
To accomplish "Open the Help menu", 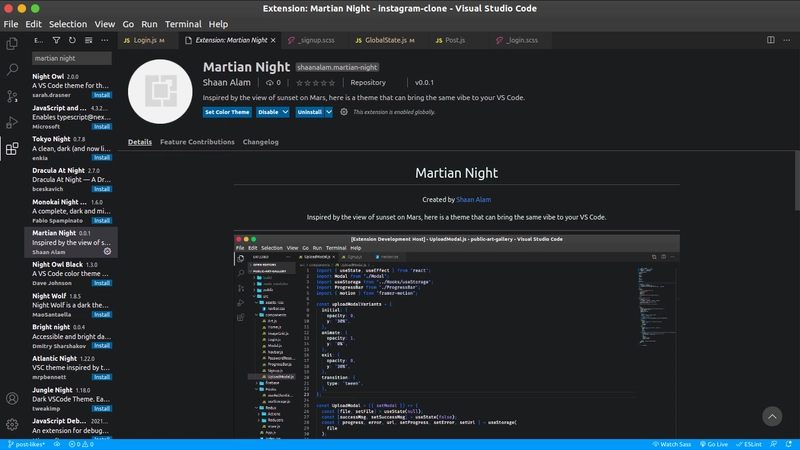I will click(x=218, y=24).
